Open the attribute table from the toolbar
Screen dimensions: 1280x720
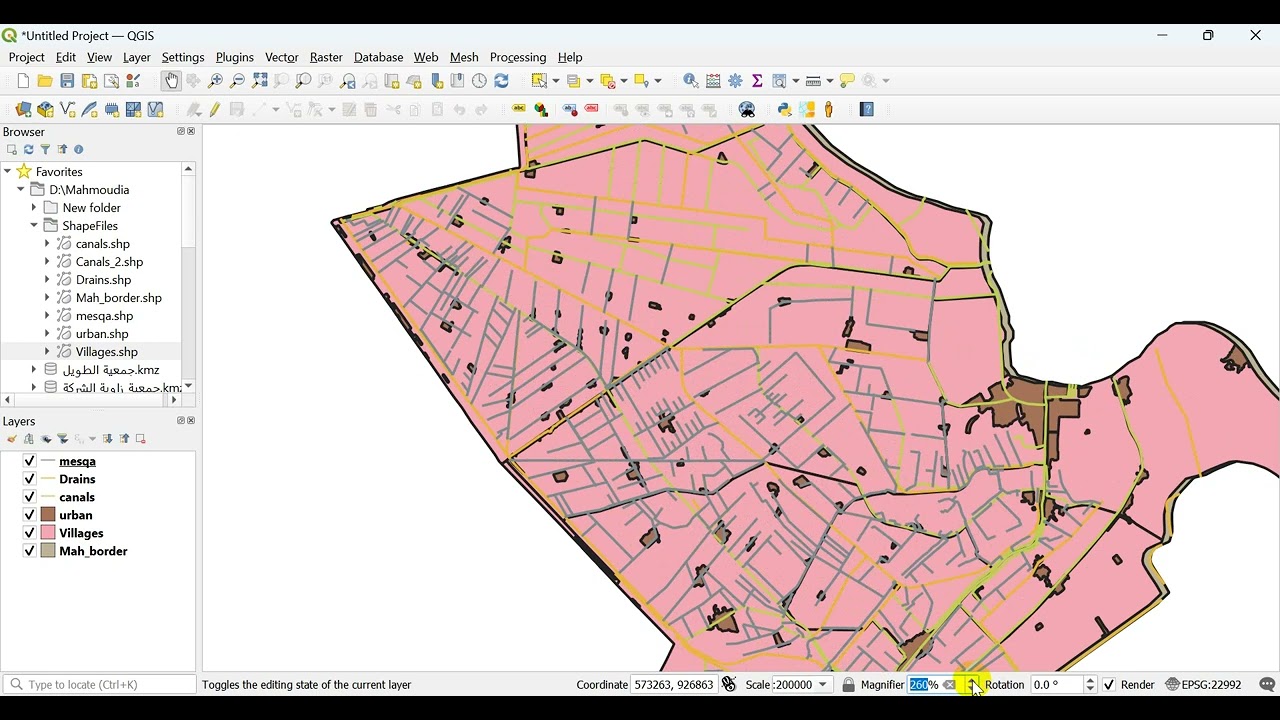click(713, 81)
